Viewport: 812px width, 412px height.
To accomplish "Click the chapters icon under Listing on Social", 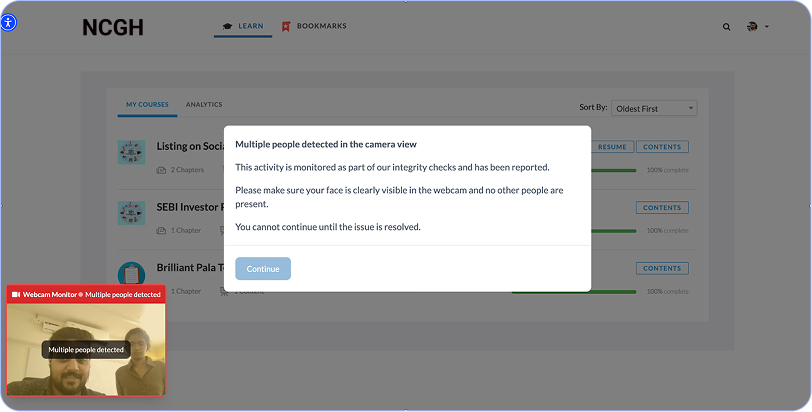I will [x=162, y=171].
